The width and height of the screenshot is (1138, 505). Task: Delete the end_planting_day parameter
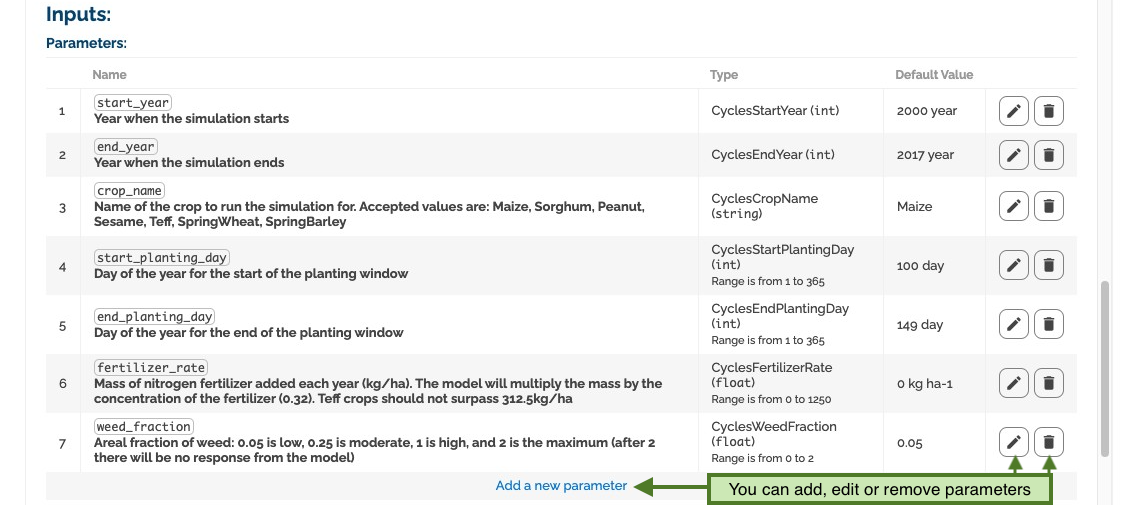1049,324
